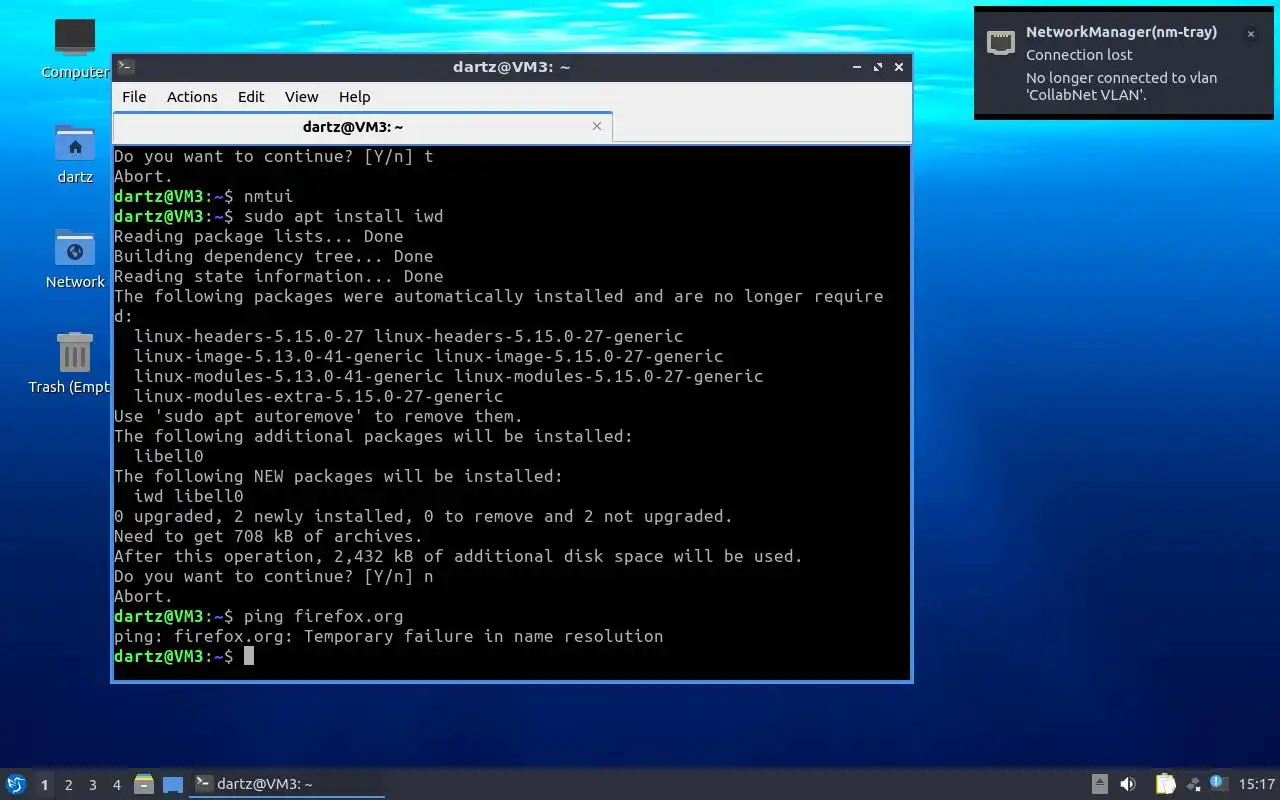Click dartz@VM3 terminal taskbar button
Viewport: 1280px width, 800px height.
[288, 784]
